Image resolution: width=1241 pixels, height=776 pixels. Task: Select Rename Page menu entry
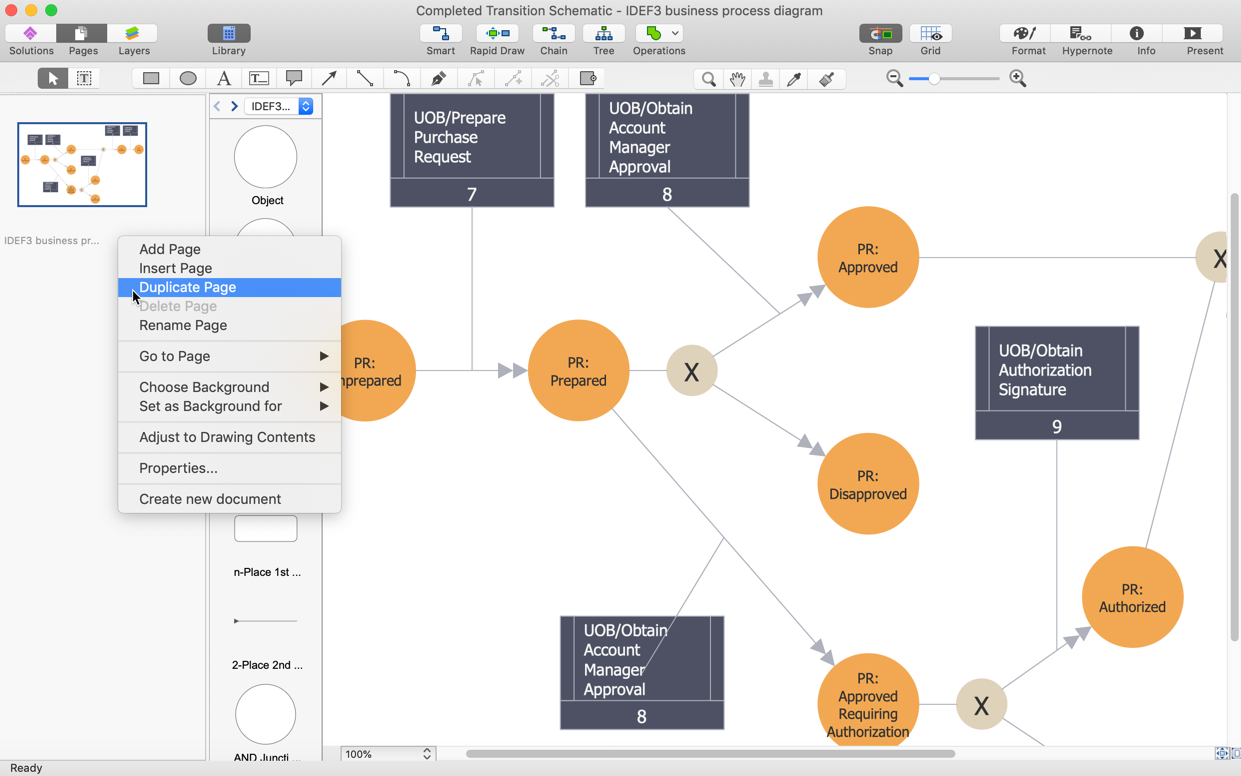(183, 325)
